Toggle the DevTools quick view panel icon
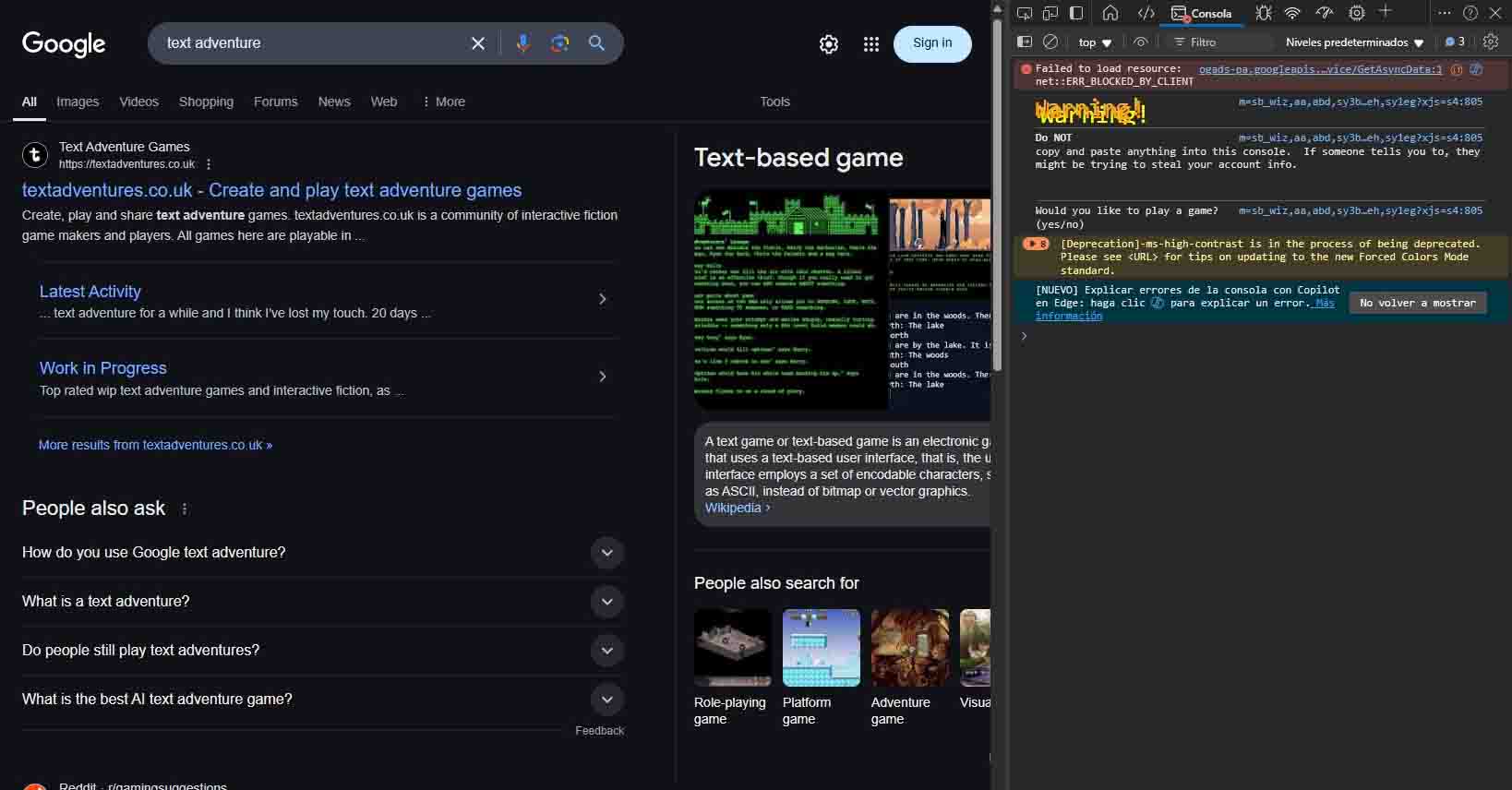This screenshot has height=790, width=1512. [1076, 13]
